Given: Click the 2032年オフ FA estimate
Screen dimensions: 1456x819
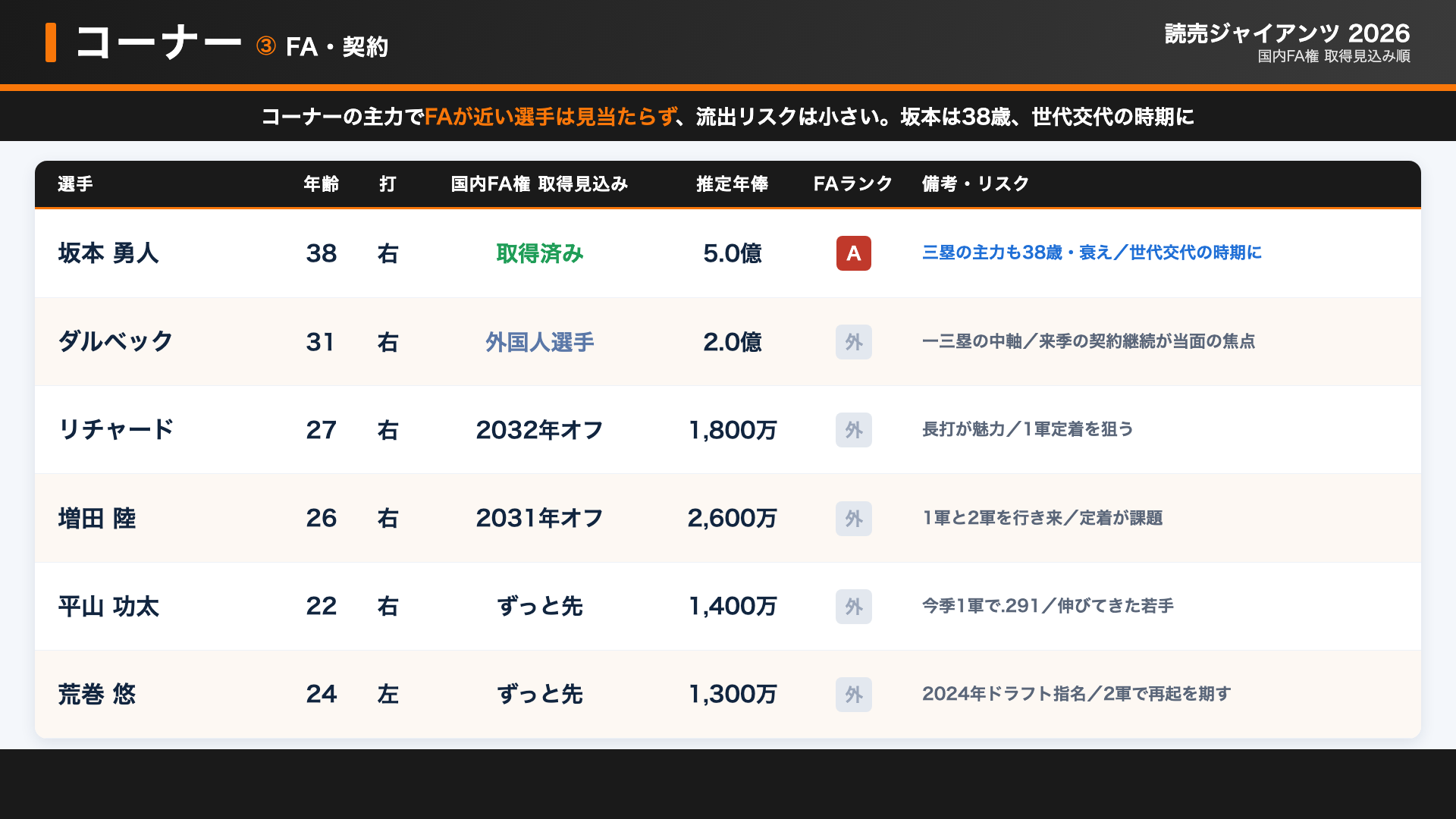Looking at the screenshot, I should tap(540, 430).
